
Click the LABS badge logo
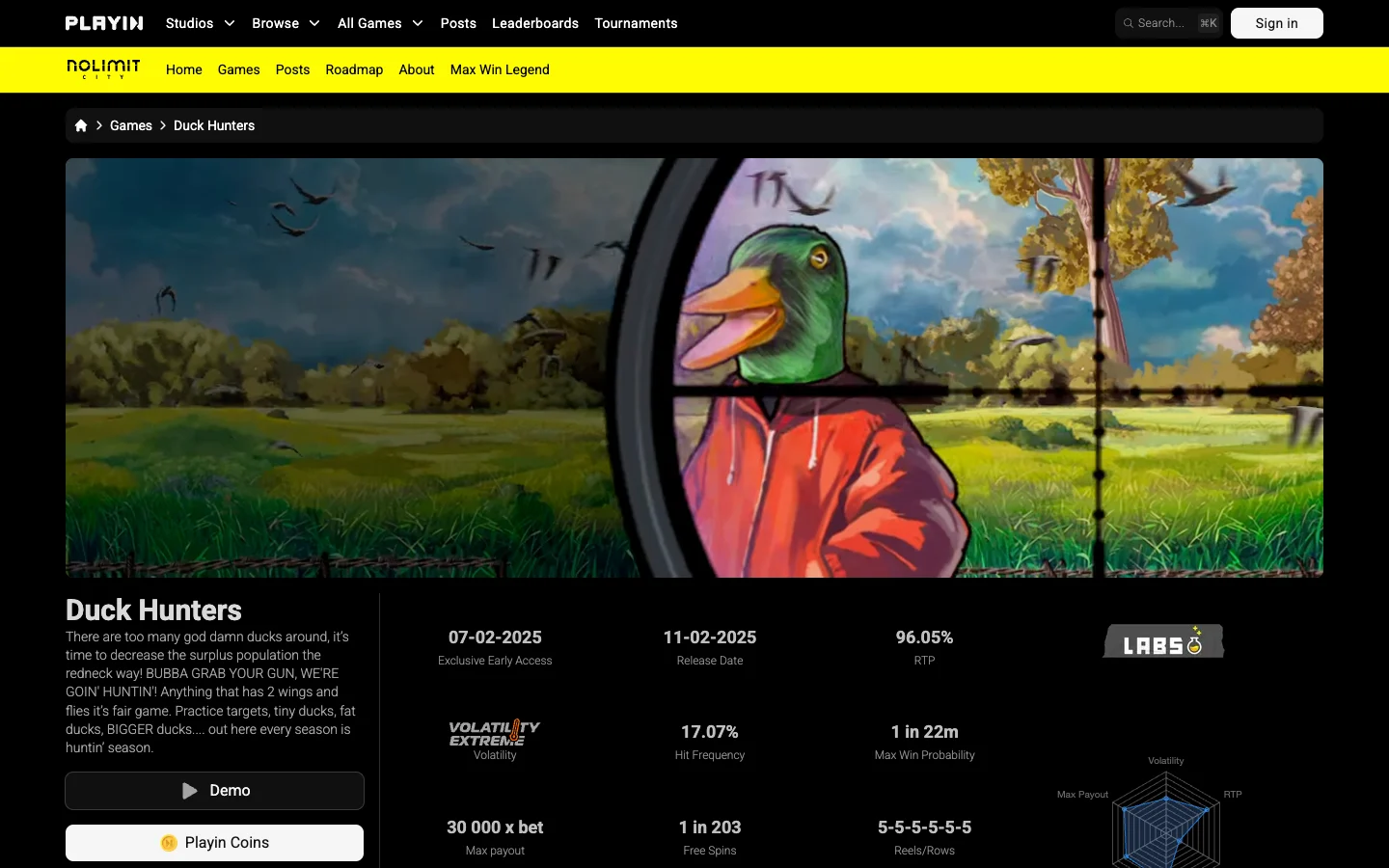tap(1163, 641)
